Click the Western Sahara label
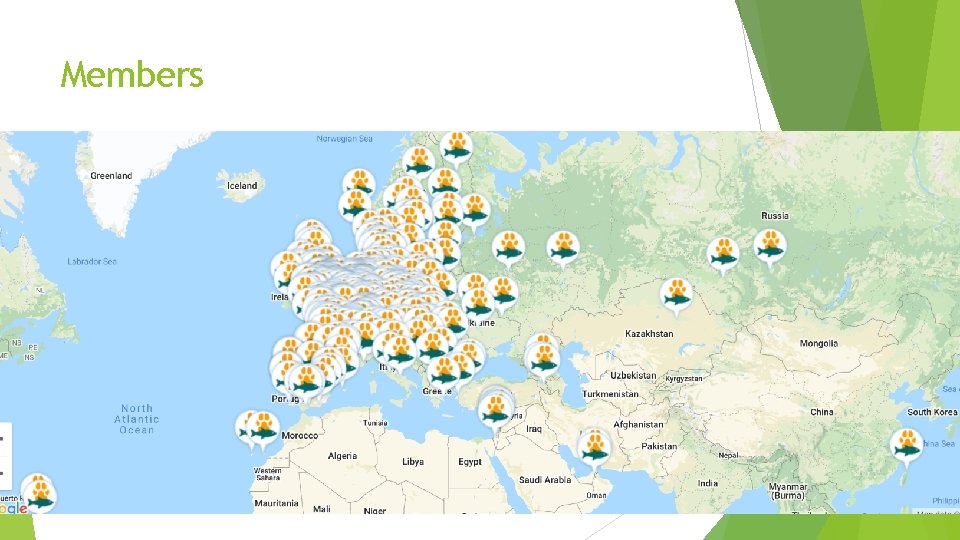This screenshot has height=540, width=960. (268, 474)
